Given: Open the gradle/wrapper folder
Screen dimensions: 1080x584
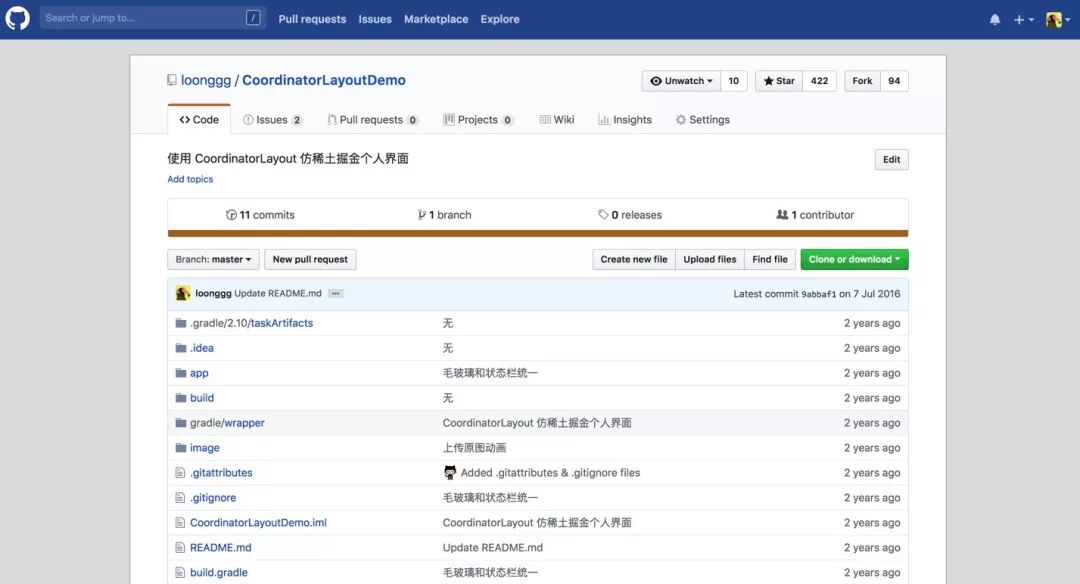Looking at the screenshot, I should tap(227, 423).
